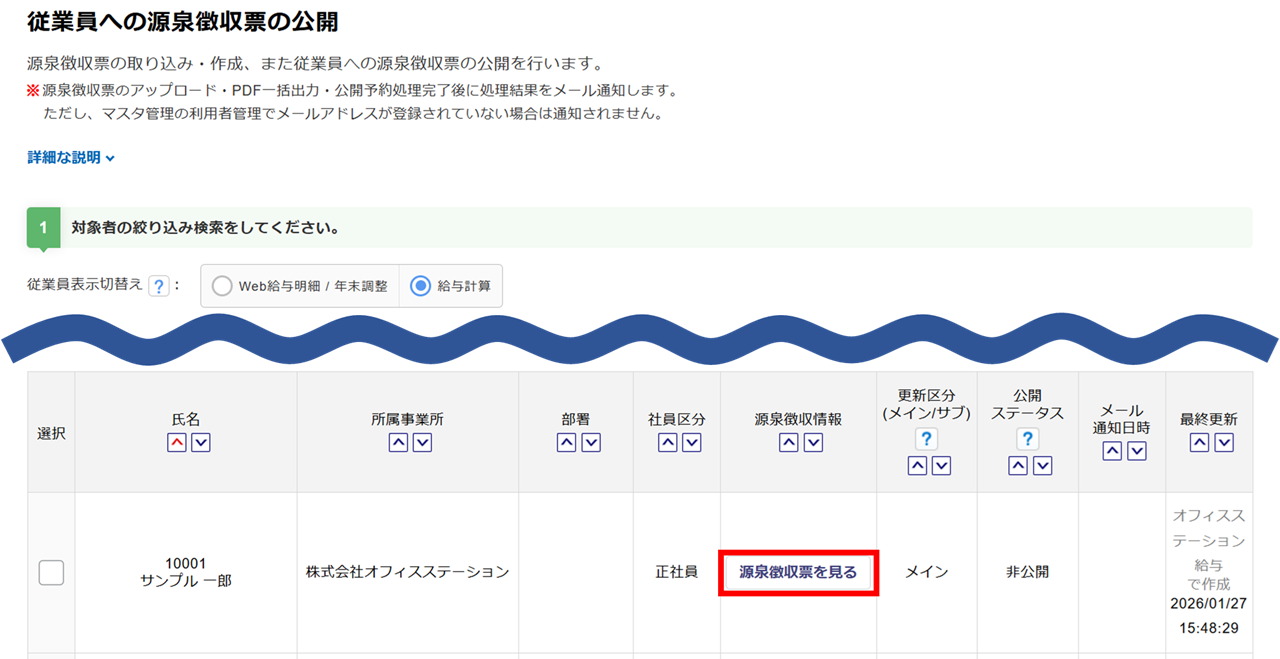Click help icon beside 従業員表示切替え
1280x659 pixels.
coord(158,286)
